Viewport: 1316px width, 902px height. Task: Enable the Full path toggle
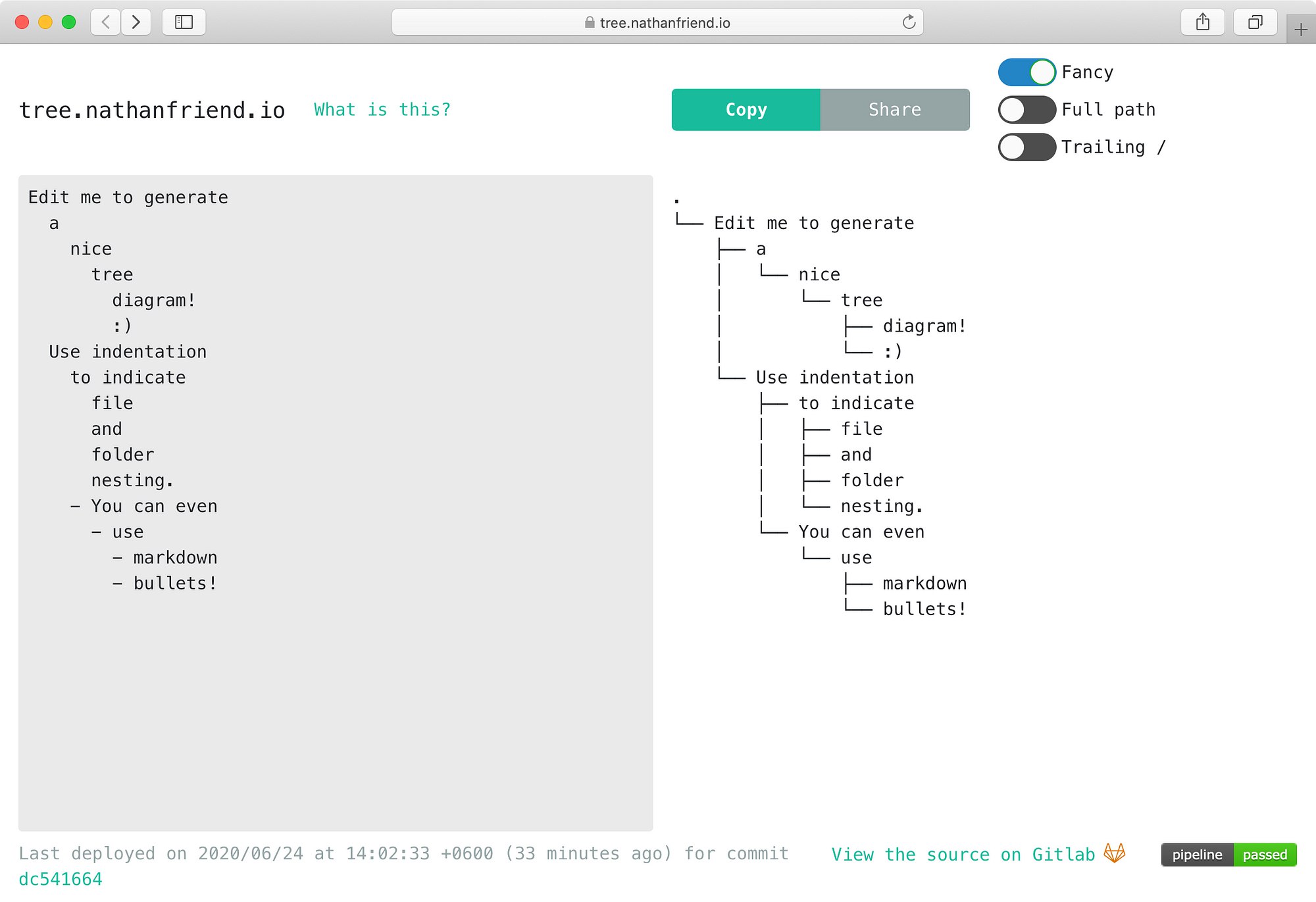1026,110
